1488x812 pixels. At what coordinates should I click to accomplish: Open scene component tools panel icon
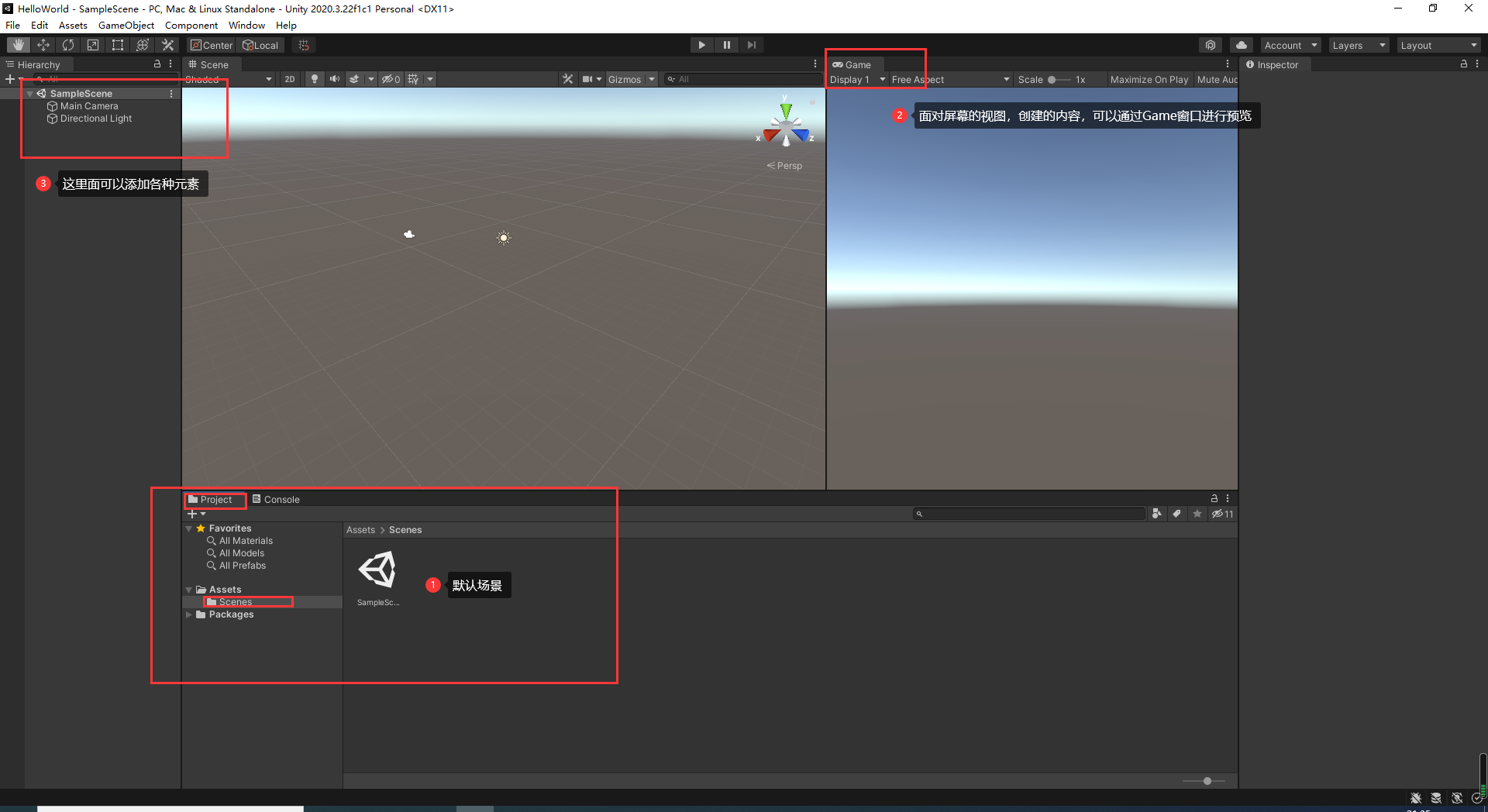point(568,79)
